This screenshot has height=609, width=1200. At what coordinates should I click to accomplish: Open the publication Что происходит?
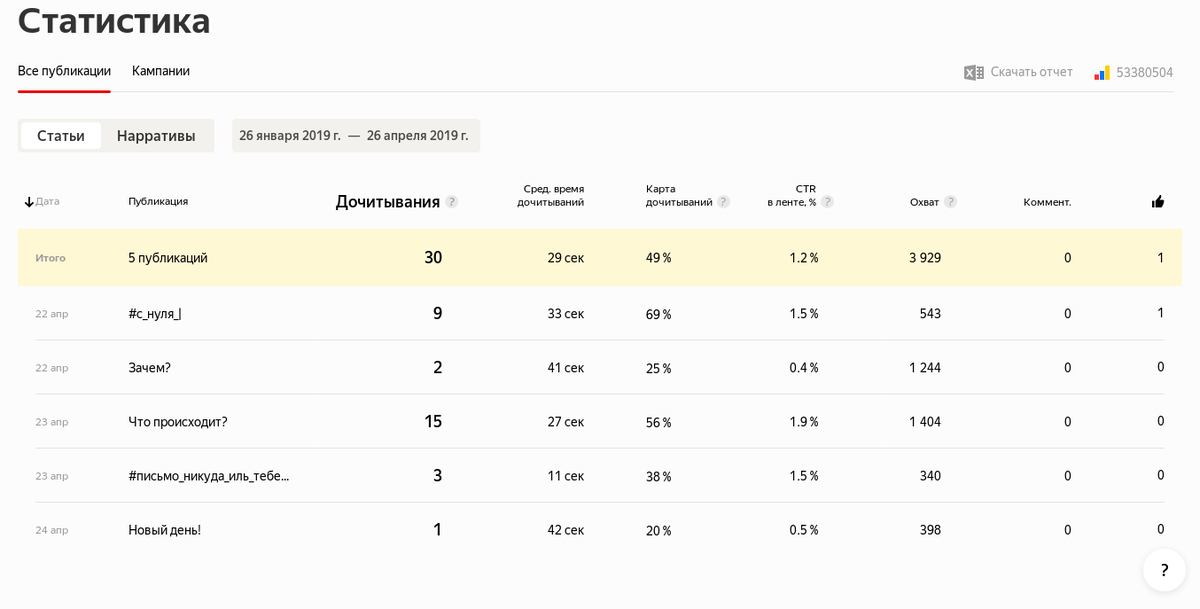click(178, 422)
